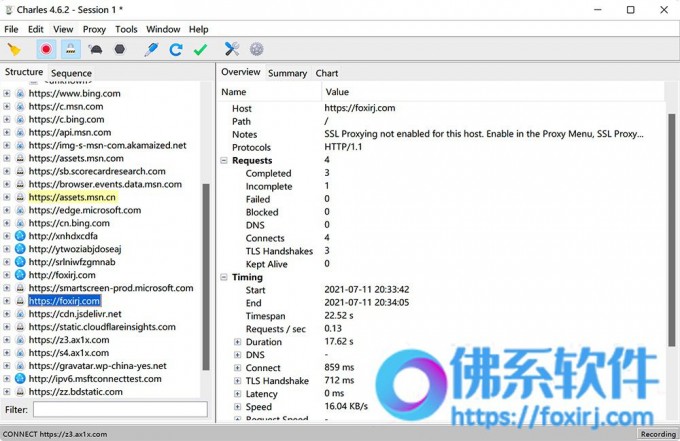
Task: Expand the https://edge.microsoft.com node
Action: 7,210
